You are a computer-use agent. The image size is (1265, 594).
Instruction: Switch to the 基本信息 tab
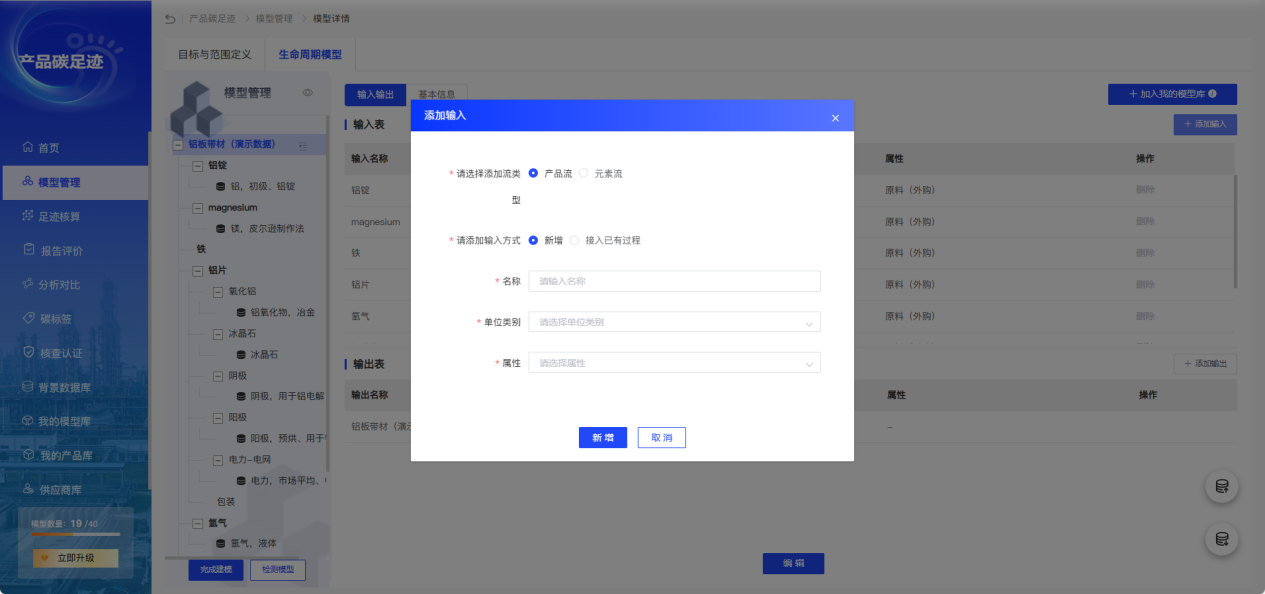tap(436, 95)
